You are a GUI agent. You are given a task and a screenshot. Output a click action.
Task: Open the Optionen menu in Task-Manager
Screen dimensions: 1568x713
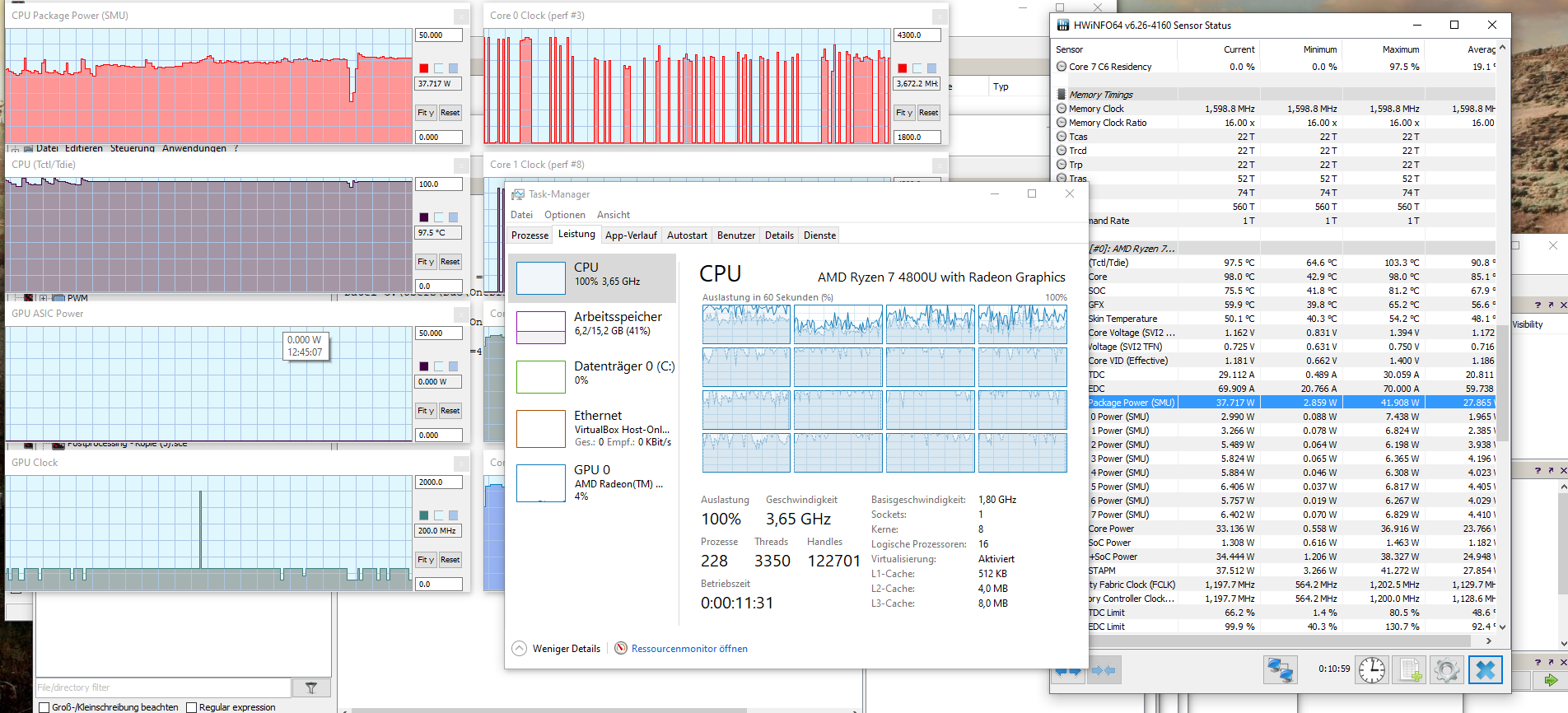565,215
